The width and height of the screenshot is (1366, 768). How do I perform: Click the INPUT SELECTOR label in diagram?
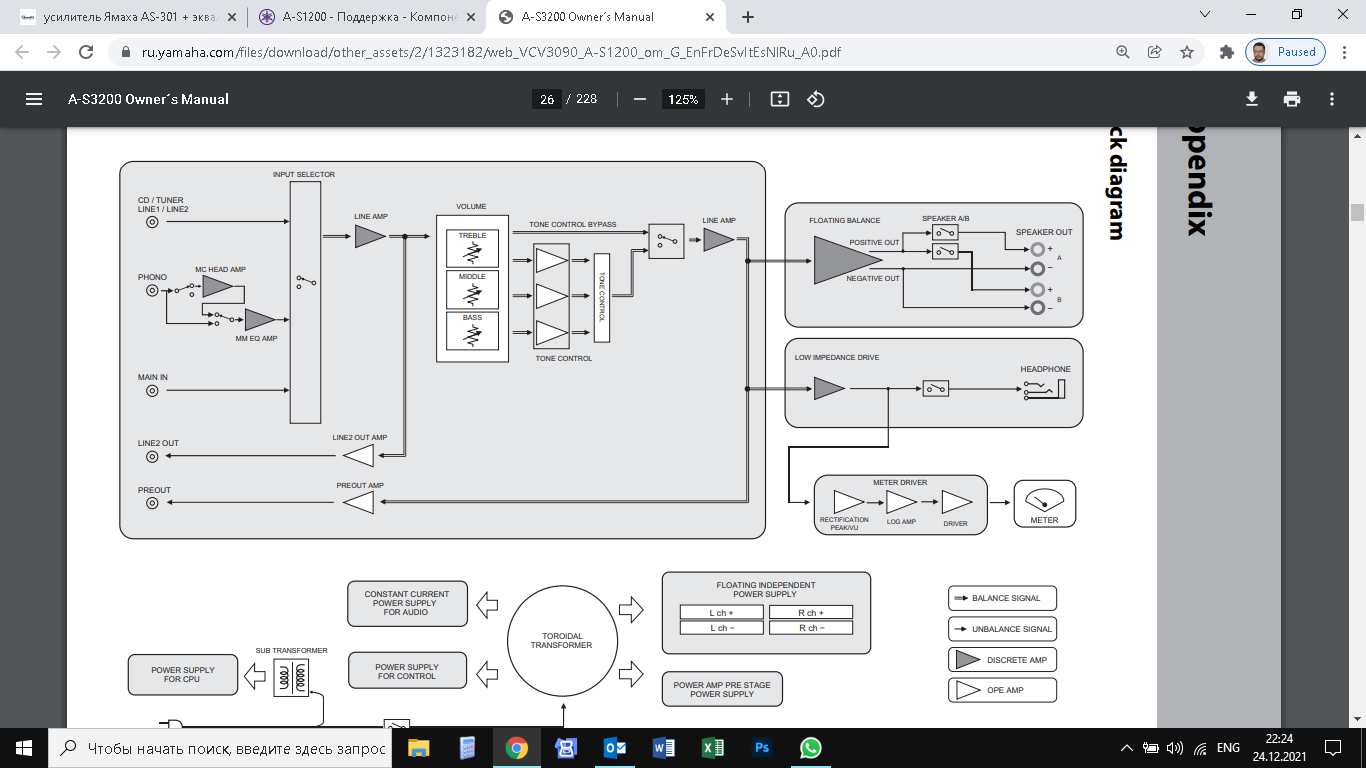pos(304,175)
